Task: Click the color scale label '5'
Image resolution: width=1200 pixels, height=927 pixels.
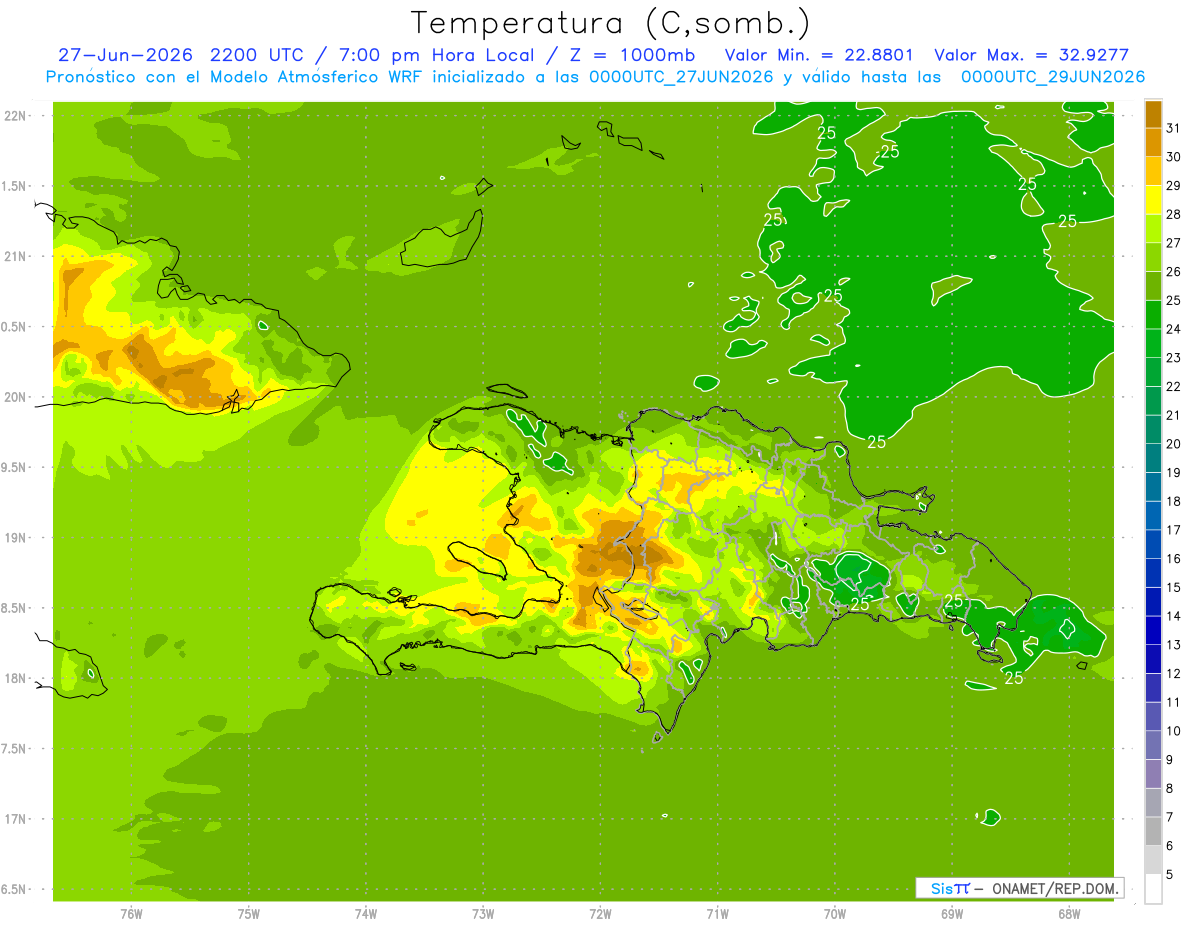Action: coord(1171,875)
